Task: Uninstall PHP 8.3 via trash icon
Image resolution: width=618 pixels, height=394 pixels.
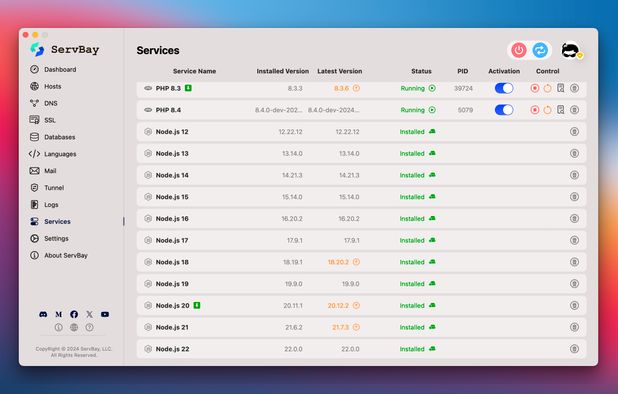Action: tap(575, 88)
